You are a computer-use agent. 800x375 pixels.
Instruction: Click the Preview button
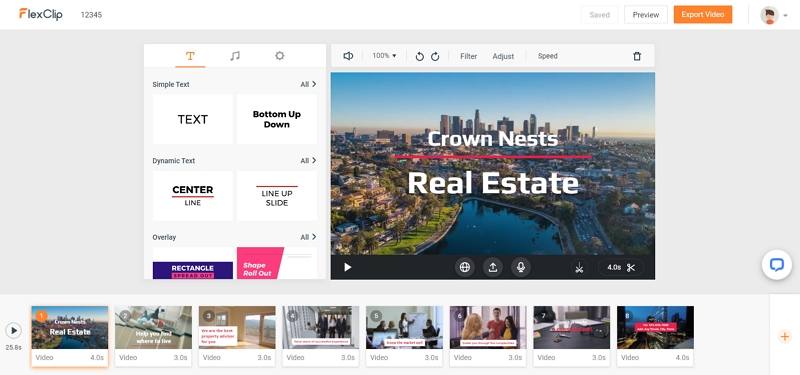pos(645,15)
